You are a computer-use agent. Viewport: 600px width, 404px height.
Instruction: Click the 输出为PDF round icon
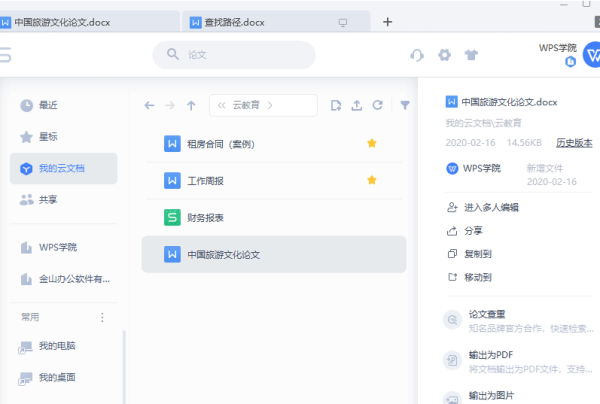[x=452, y=360]
